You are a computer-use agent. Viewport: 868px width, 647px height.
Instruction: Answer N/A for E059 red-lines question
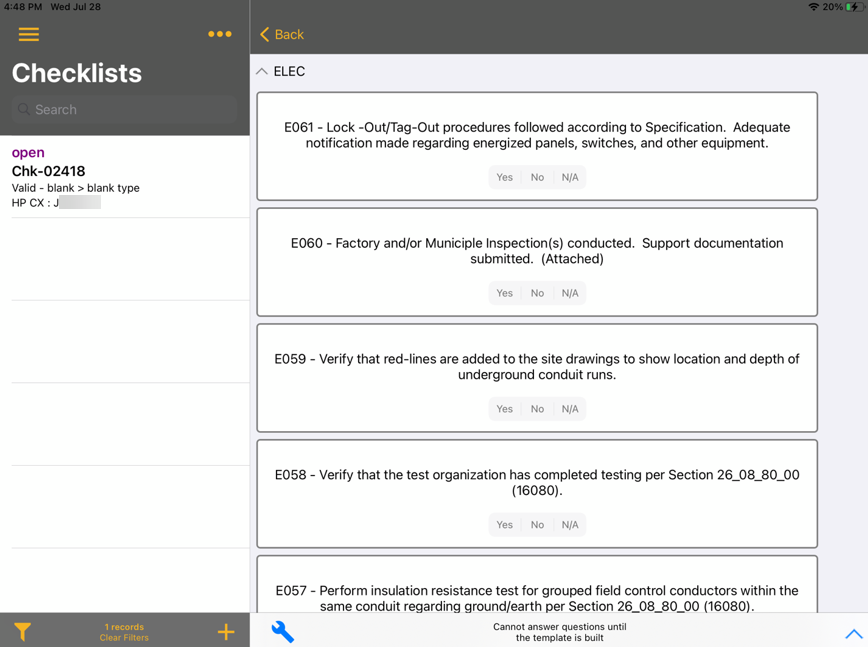pos(570,408)
